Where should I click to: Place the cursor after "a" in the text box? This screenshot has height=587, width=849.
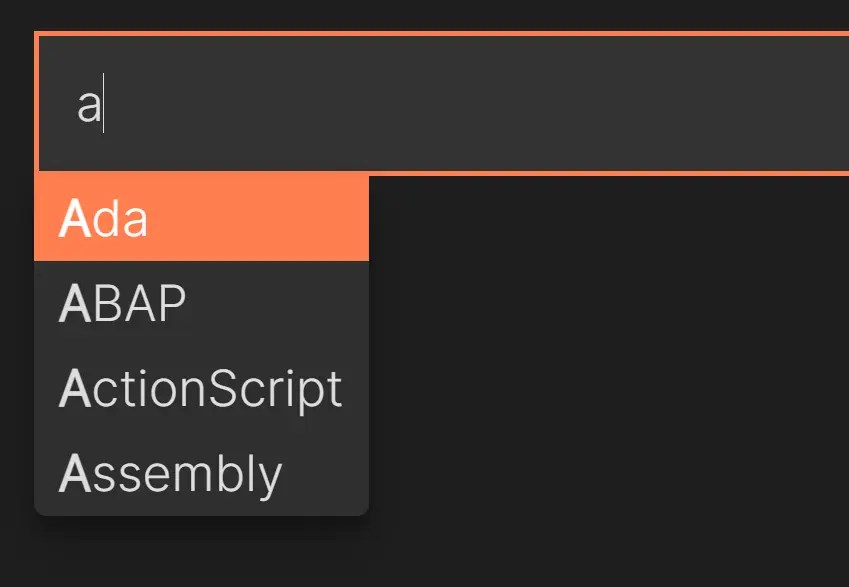pos(104,104)
